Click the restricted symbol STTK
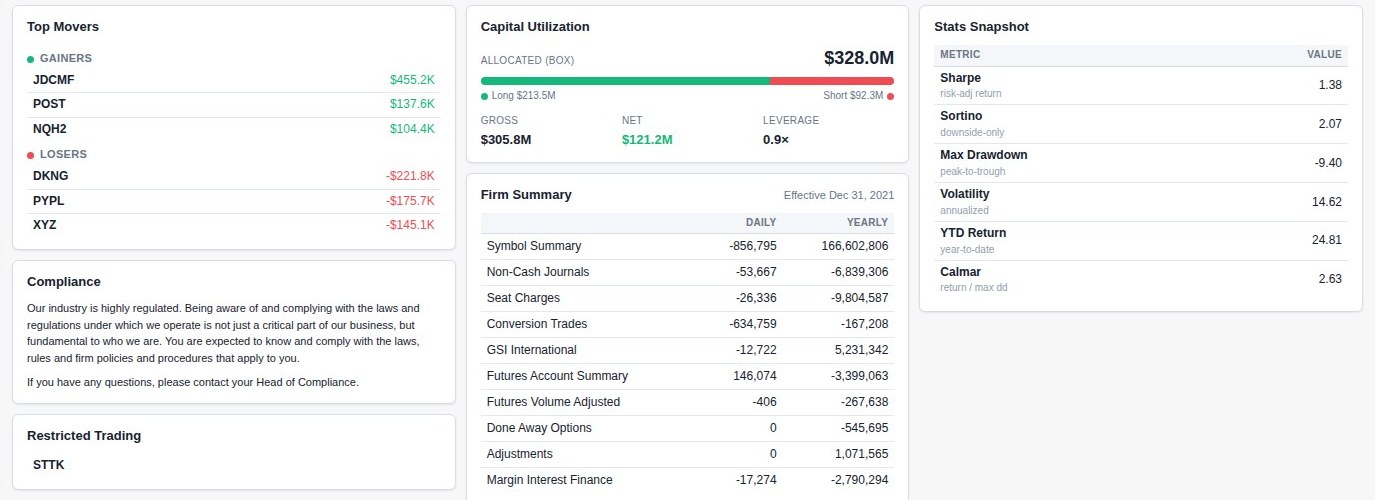 tap(48, 465)
